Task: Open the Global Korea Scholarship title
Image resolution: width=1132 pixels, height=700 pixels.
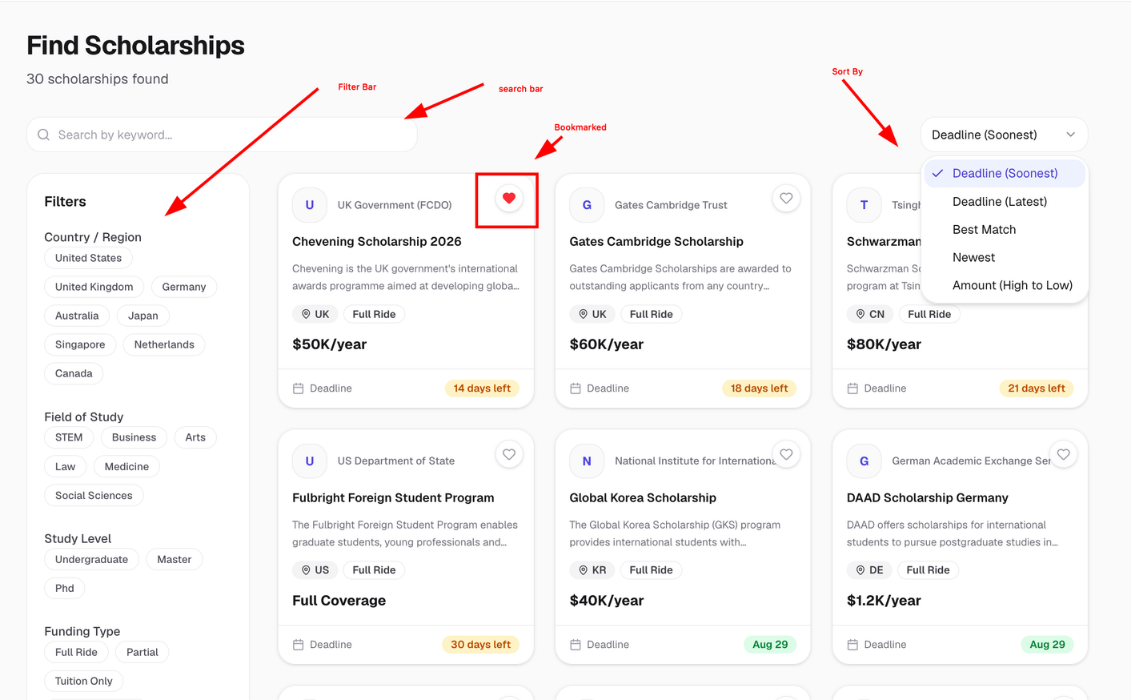Action: pos(643,498)
